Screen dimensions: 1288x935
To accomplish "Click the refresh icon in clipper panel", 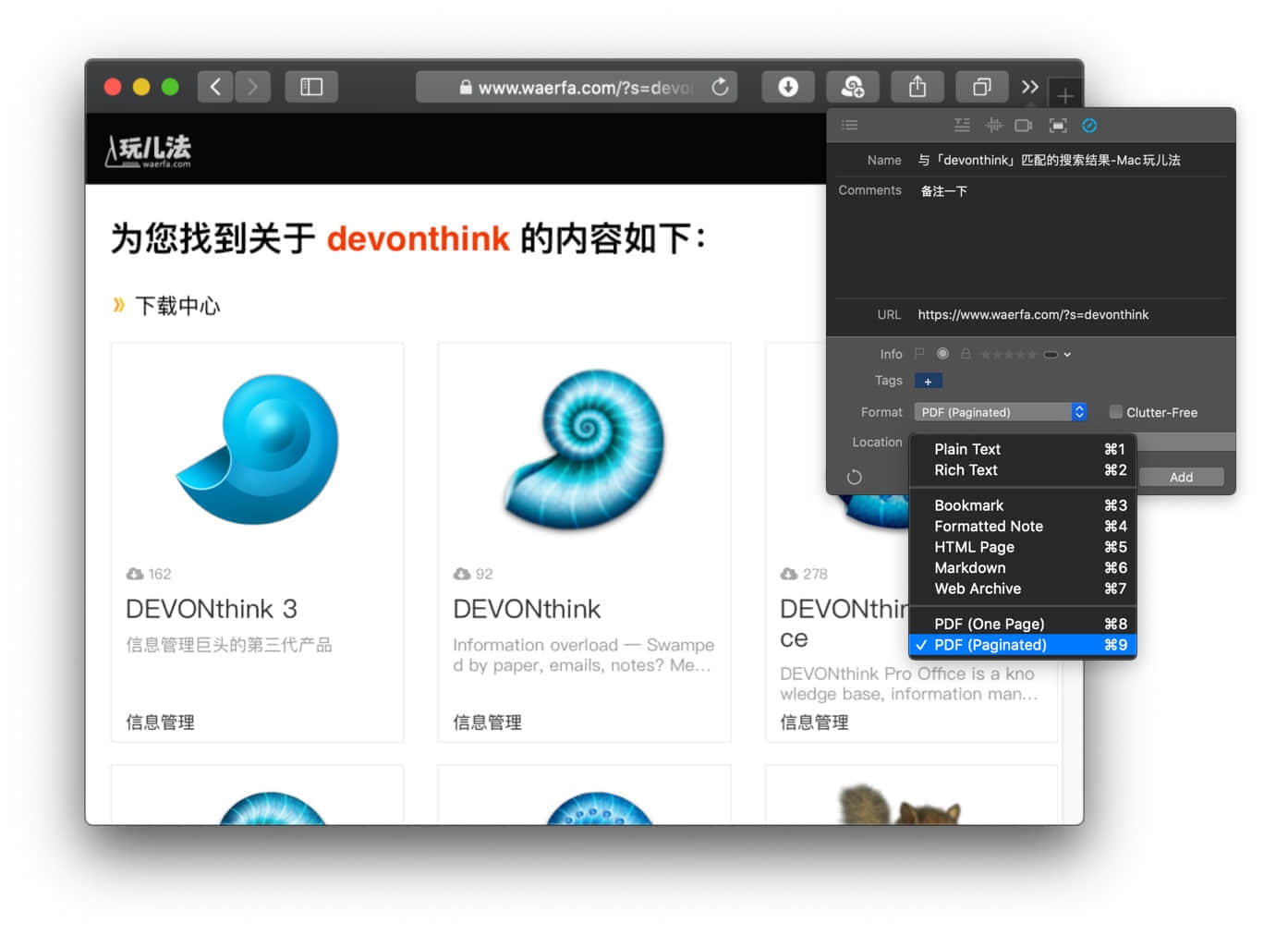I will click(854, 477).
